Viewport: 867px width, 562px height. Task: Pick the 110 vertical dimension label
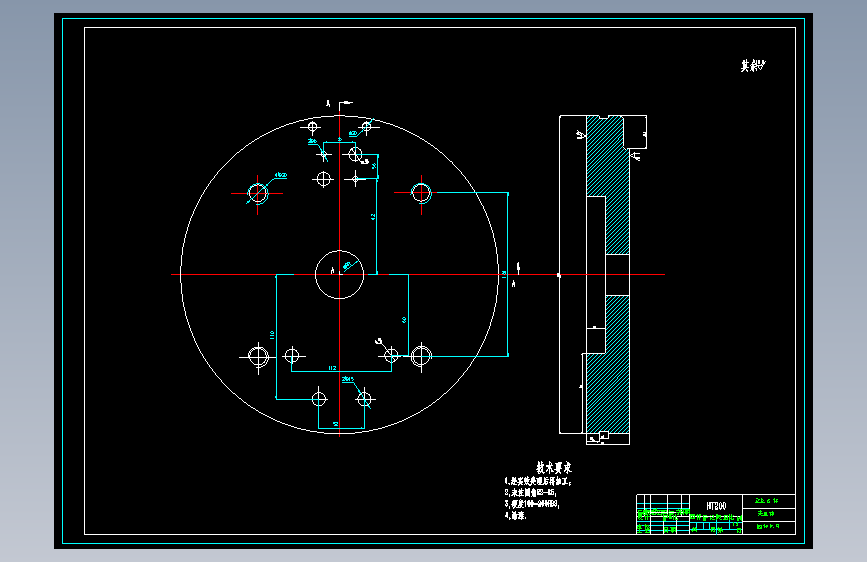point(272,335)
